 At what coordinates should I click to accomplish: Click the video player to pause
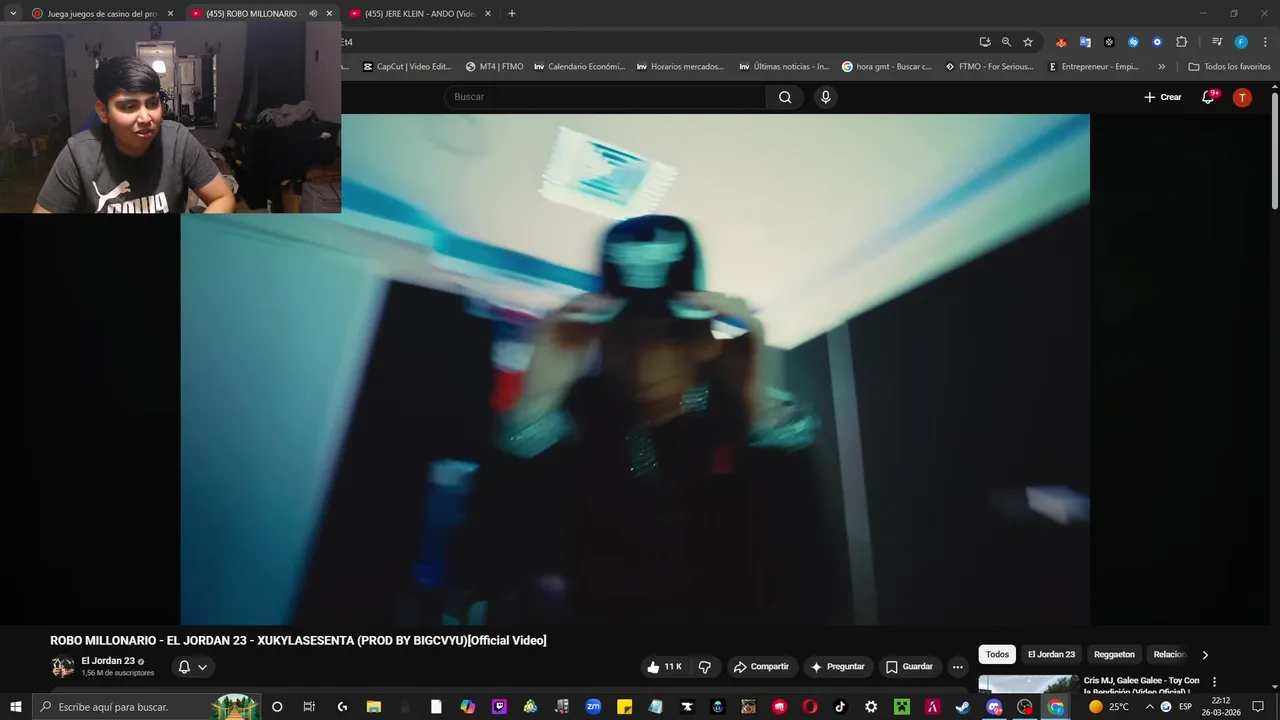635,369
